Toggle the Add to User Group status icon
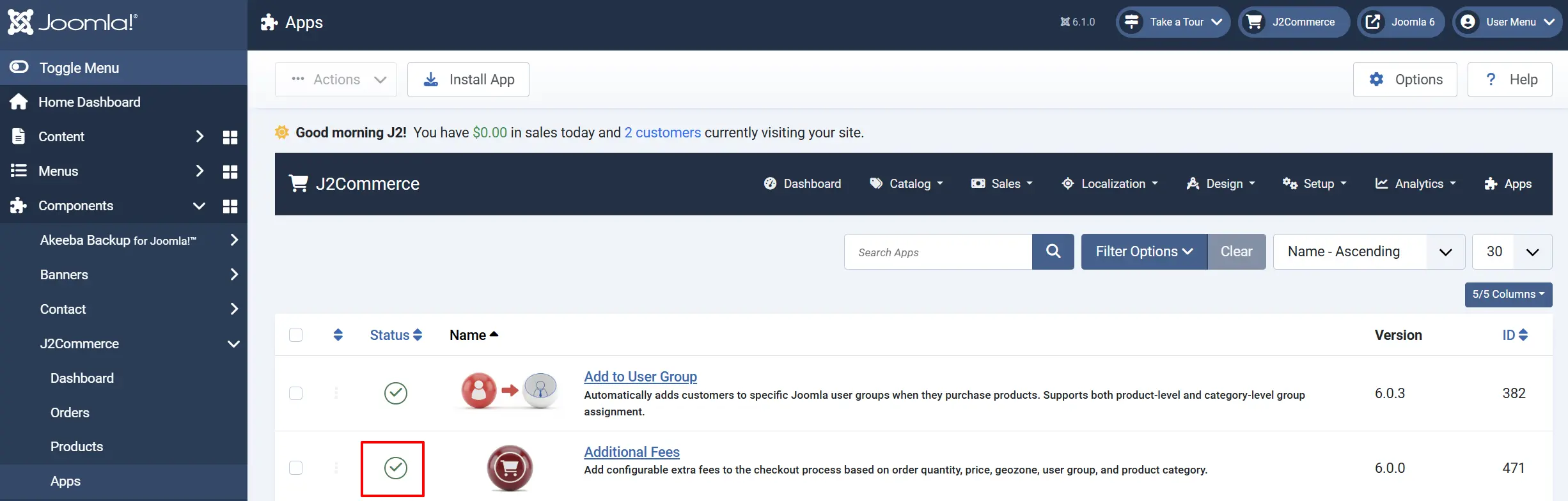 [x=396, y=393]
